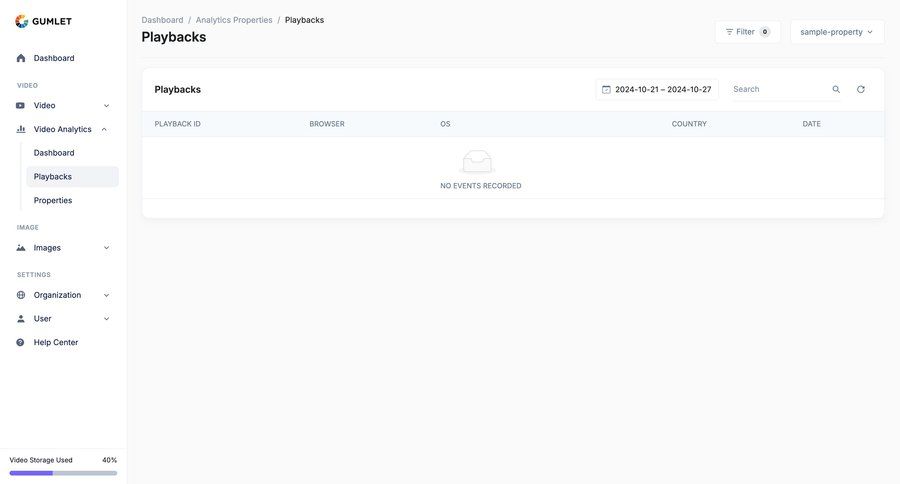Click the NO EVENTS RECORDED message
The height and width of the screenshot is (484, 900).
pyautogui.click(x=481, y=186)
